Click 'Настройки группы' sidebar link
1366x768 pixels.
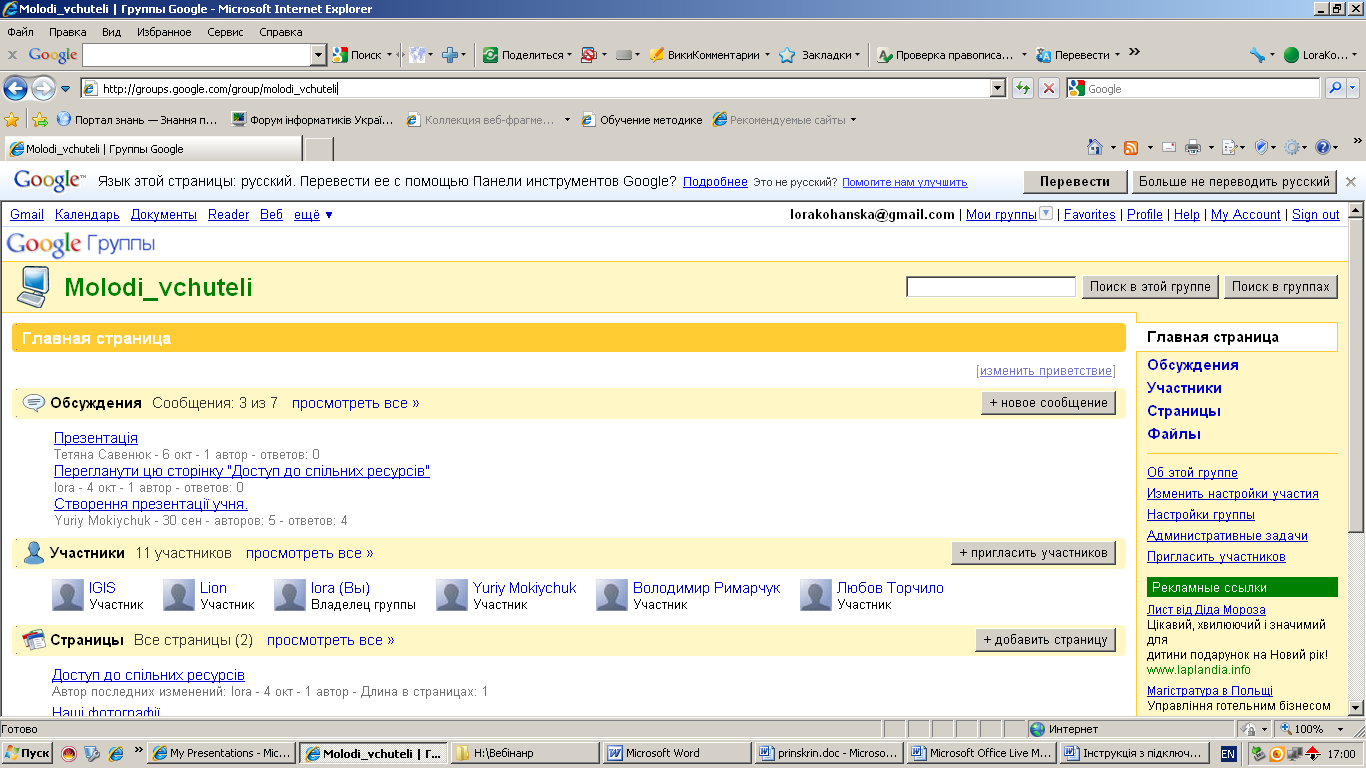click(x=1201, y=514)
